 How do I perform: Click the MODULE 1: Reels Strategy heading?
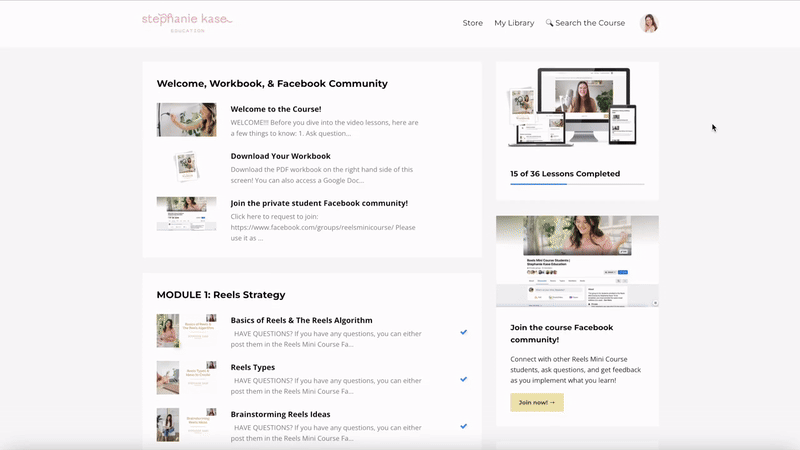221,295
